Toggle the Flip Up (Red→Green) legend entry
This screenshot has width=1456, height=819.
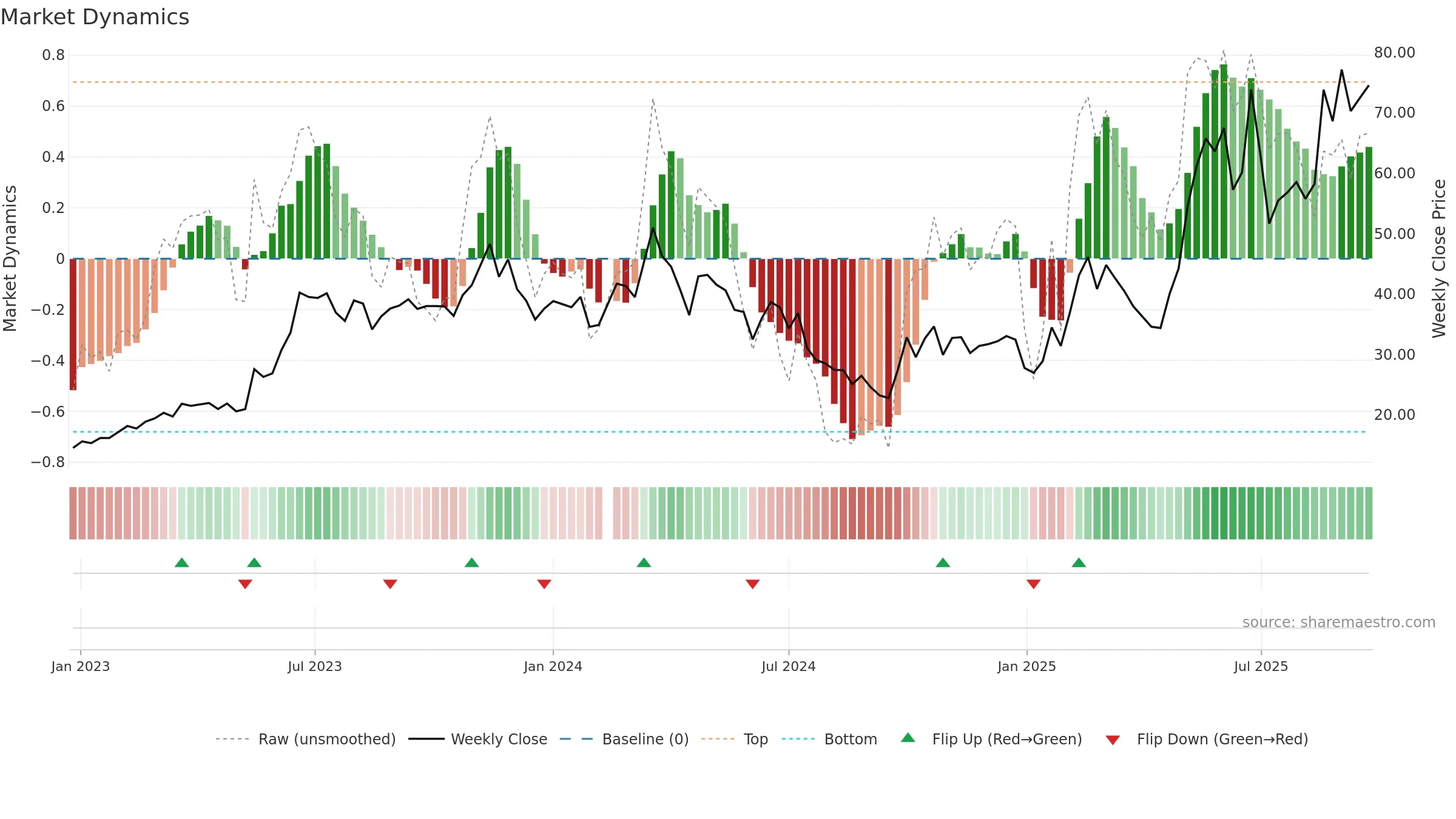[x=991, y=739]
